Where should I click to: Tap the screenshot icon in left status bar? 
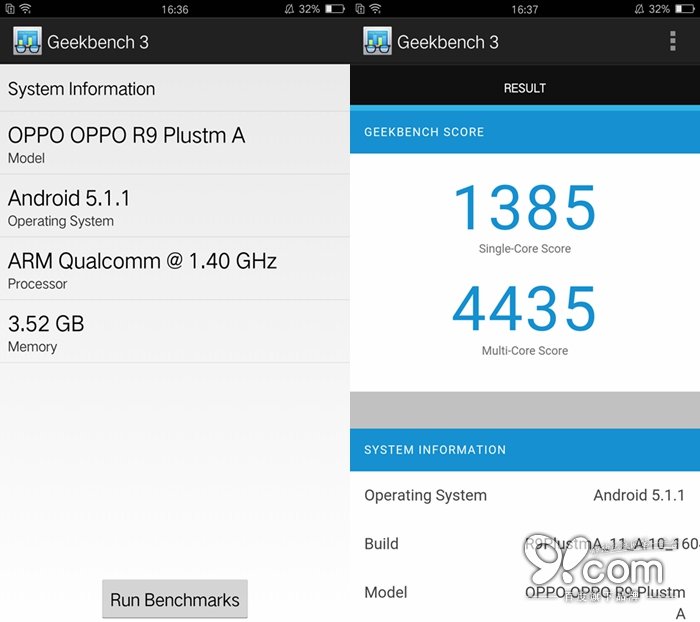[x=10, y=8]
